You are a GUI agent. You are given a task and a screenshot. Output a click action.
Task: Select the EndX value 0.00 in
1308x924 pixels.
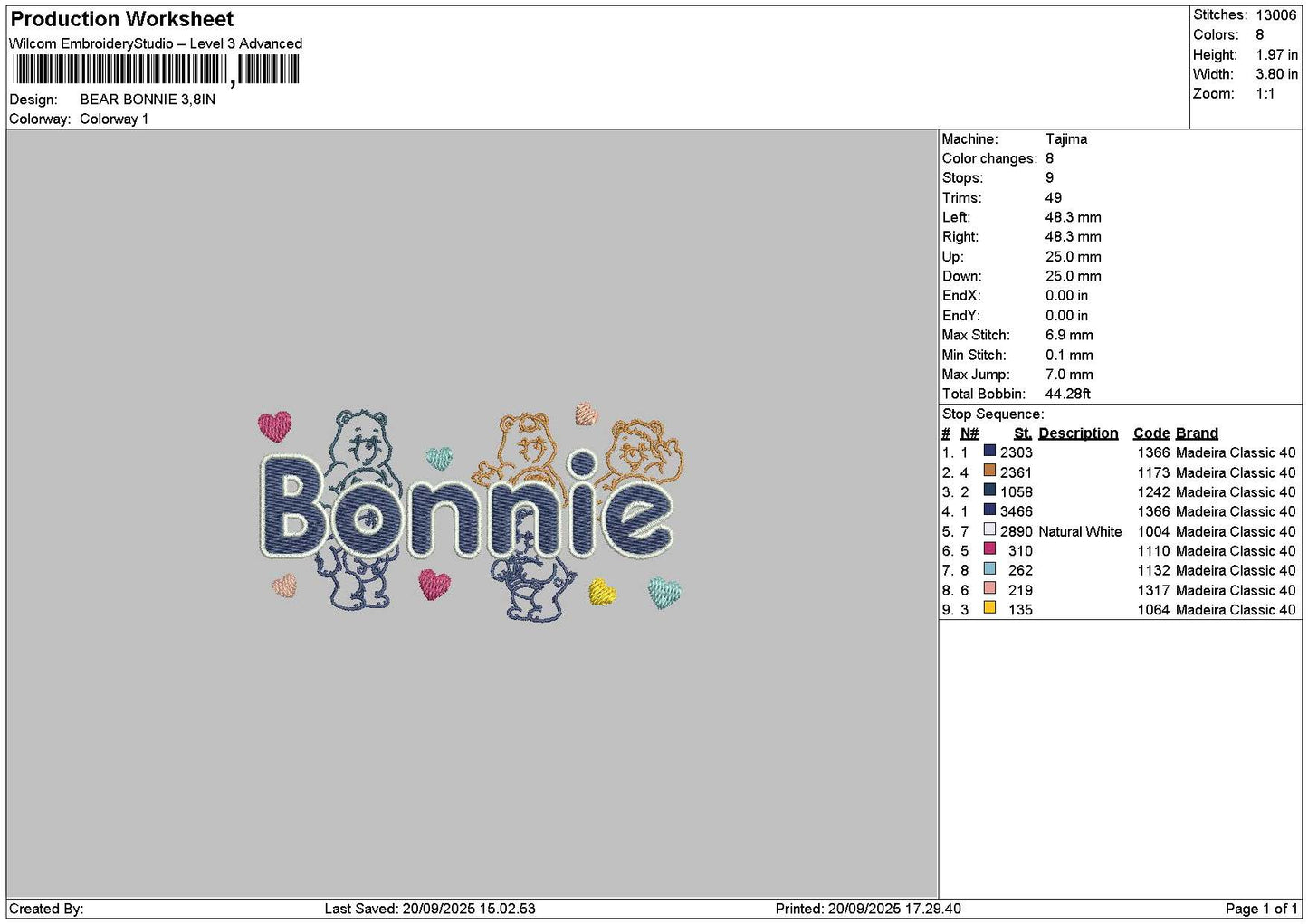(x=1067, y=296)
